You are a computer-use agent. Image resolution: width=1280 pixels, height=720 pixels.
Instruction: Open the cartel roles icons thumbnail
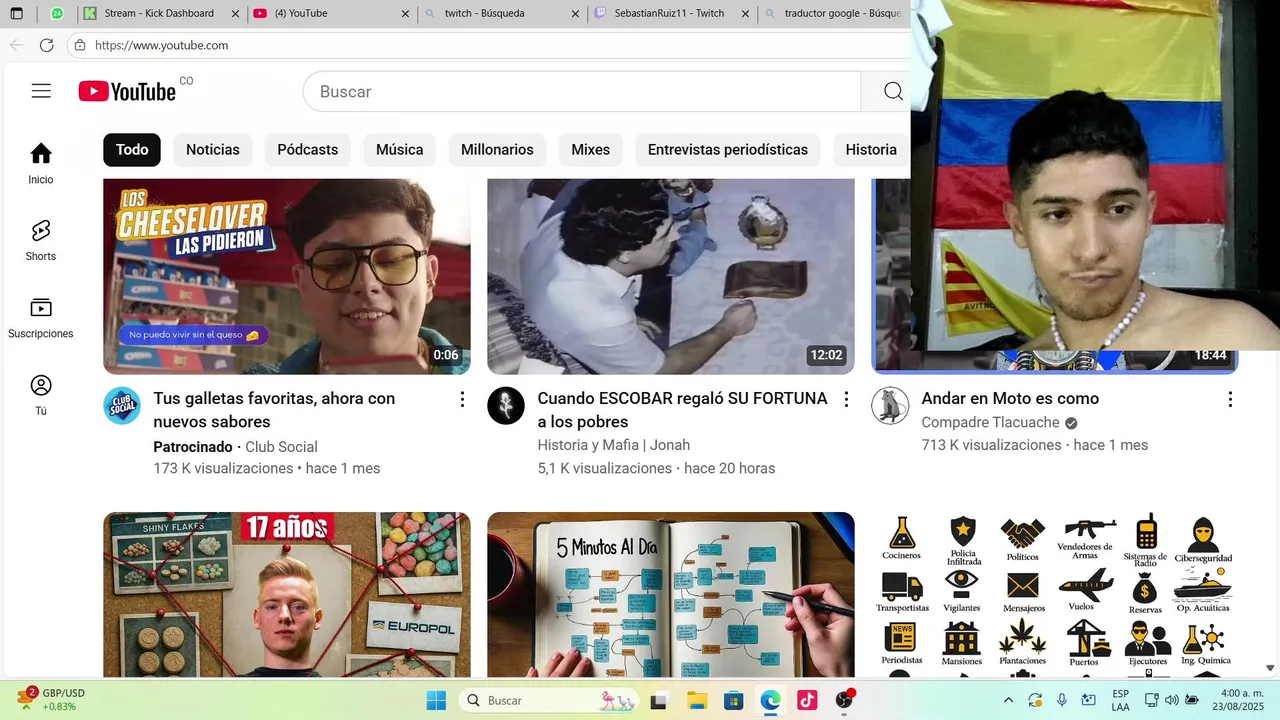(1055, 594)
